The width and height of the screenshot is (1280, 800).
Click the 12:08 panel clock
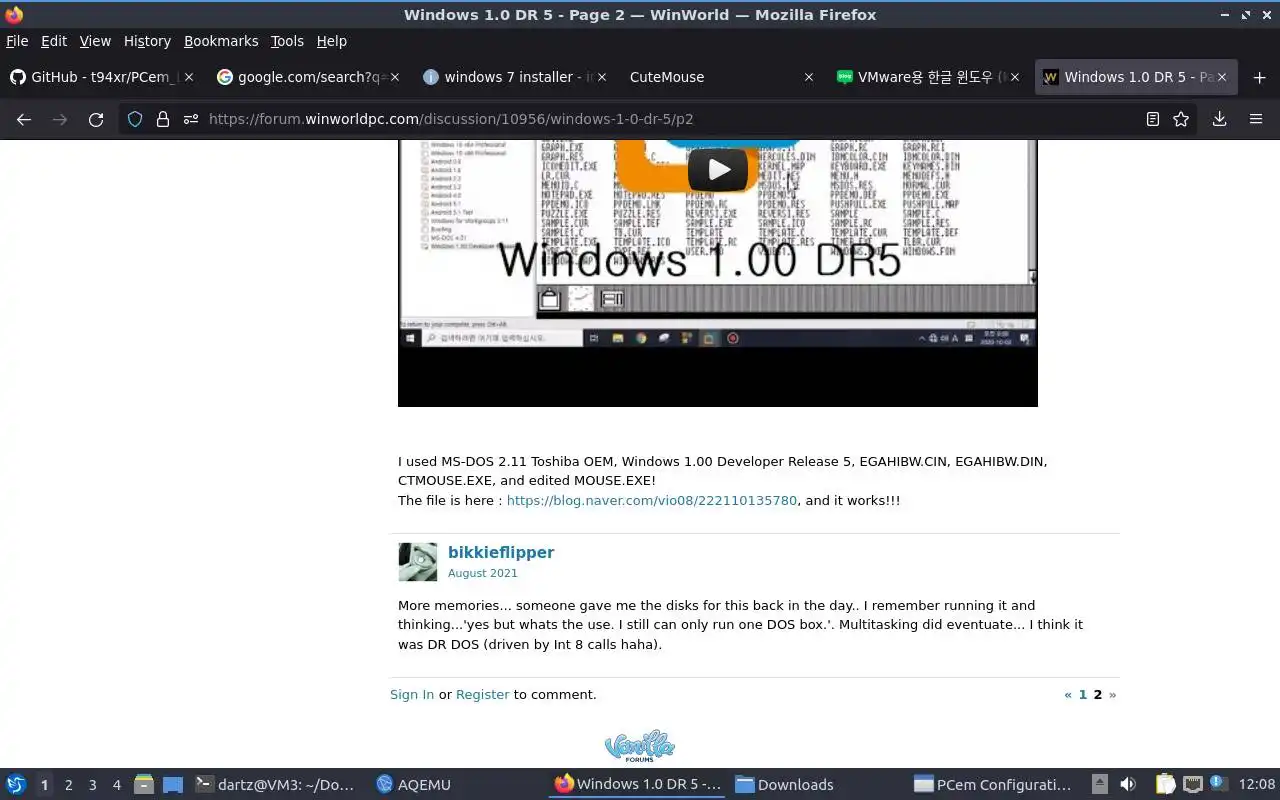pyautogui.click(x=1257, y=785)
